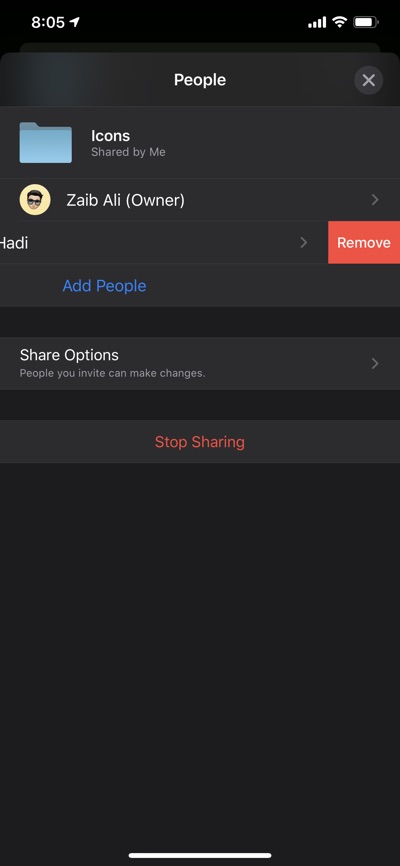Tap the battery status icon
Viewport: 400px width, 866px height.
coord(366,22)
